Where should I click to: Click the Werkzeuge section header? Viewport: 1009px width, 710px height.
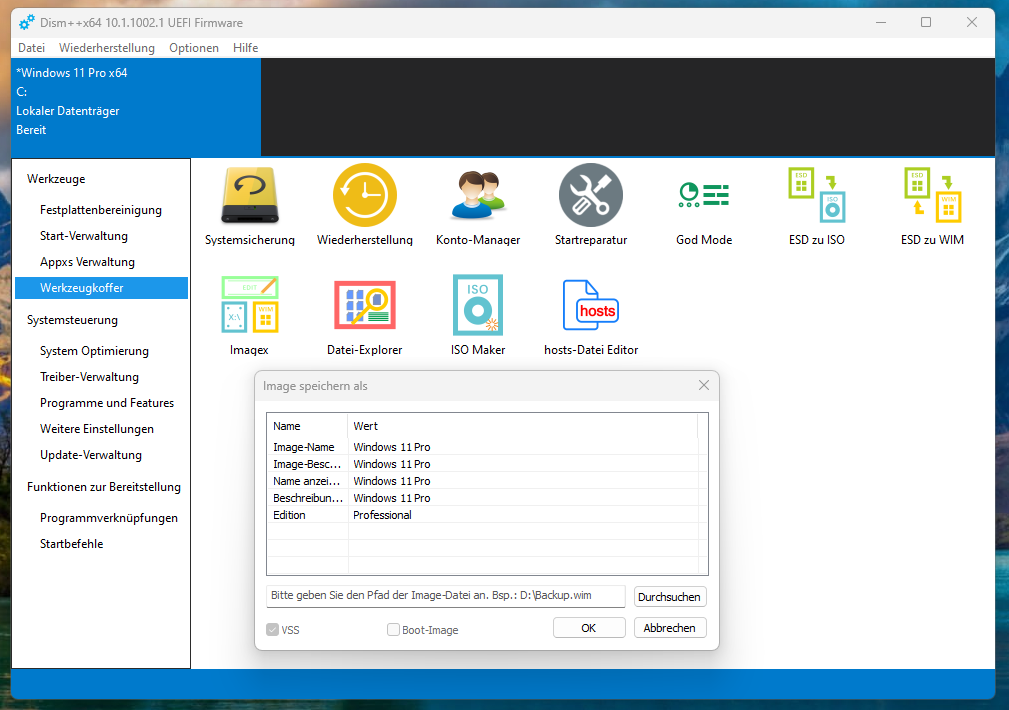(56, 179)
